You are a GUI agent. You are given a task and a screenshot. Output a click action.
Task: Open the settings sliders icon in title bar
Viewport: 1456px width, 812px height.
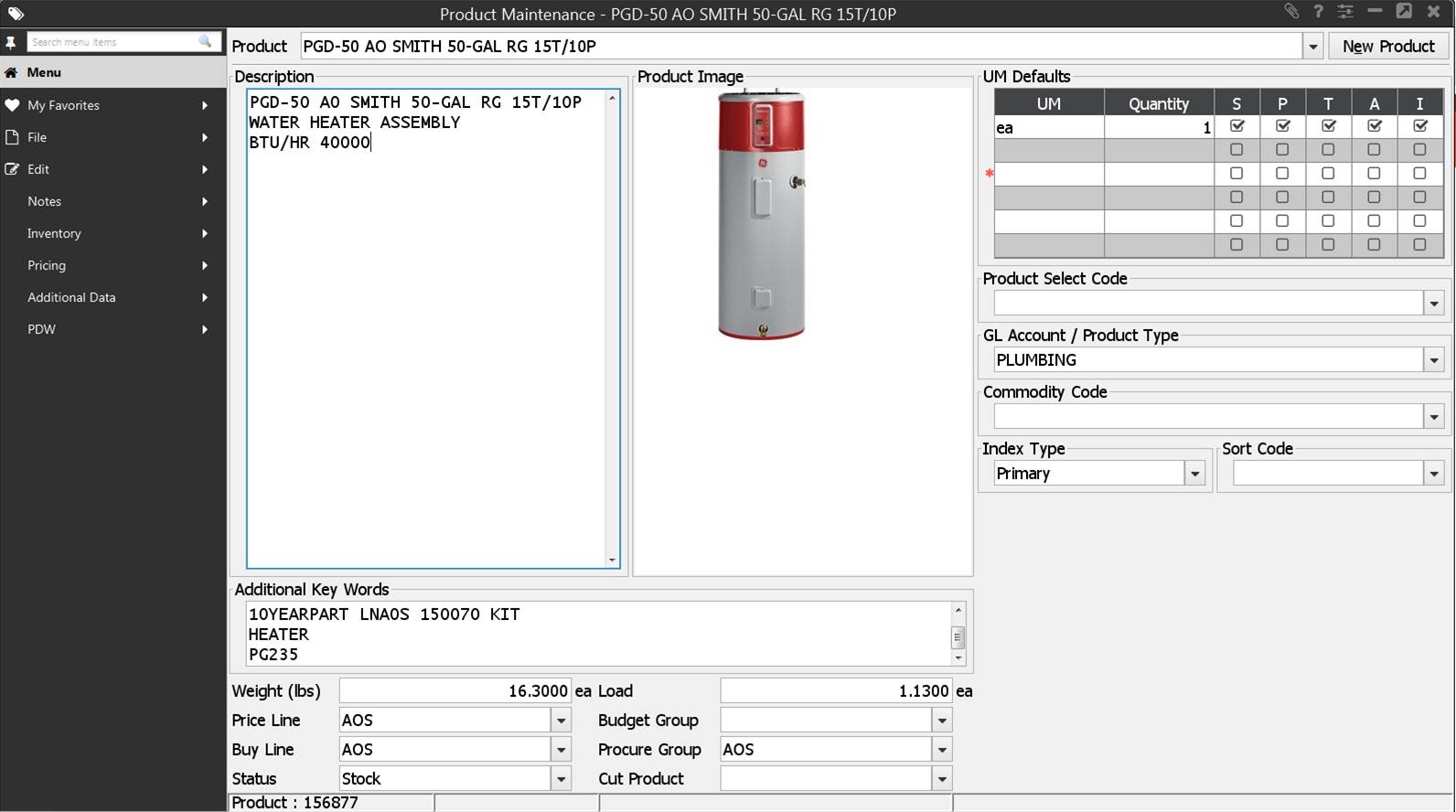(x=1345, y=11)
